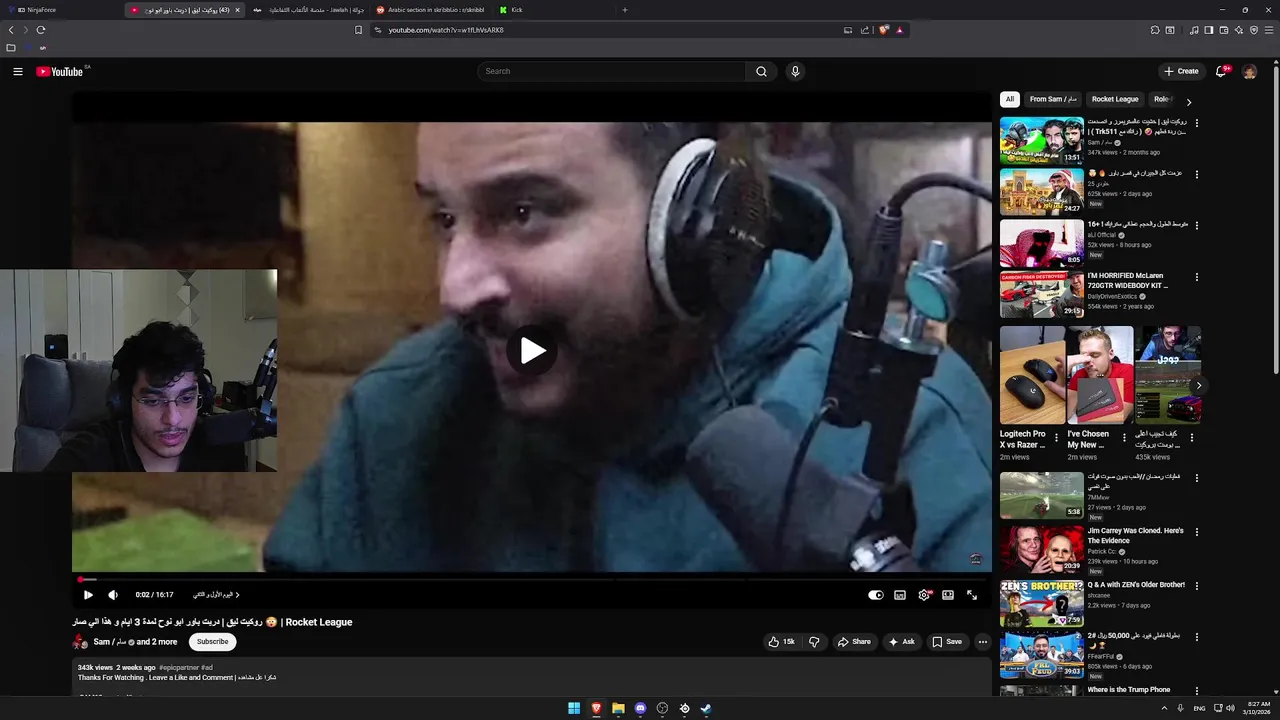Screen dimensions: 1280x720
Task: Open options for the Jim Carrey video
Action: point(1197,532)
